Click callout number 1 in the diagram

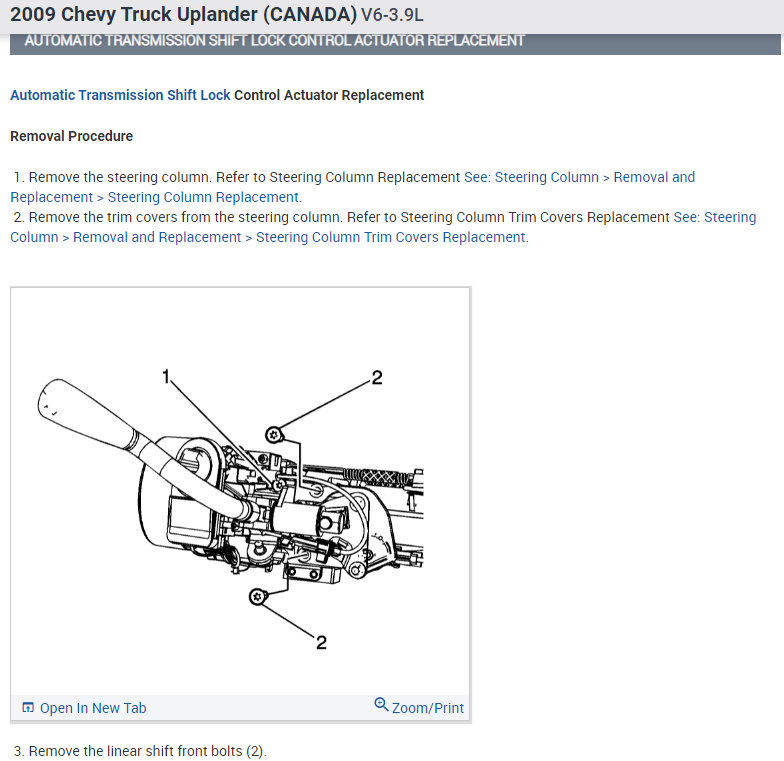click(x=167, y=376)
